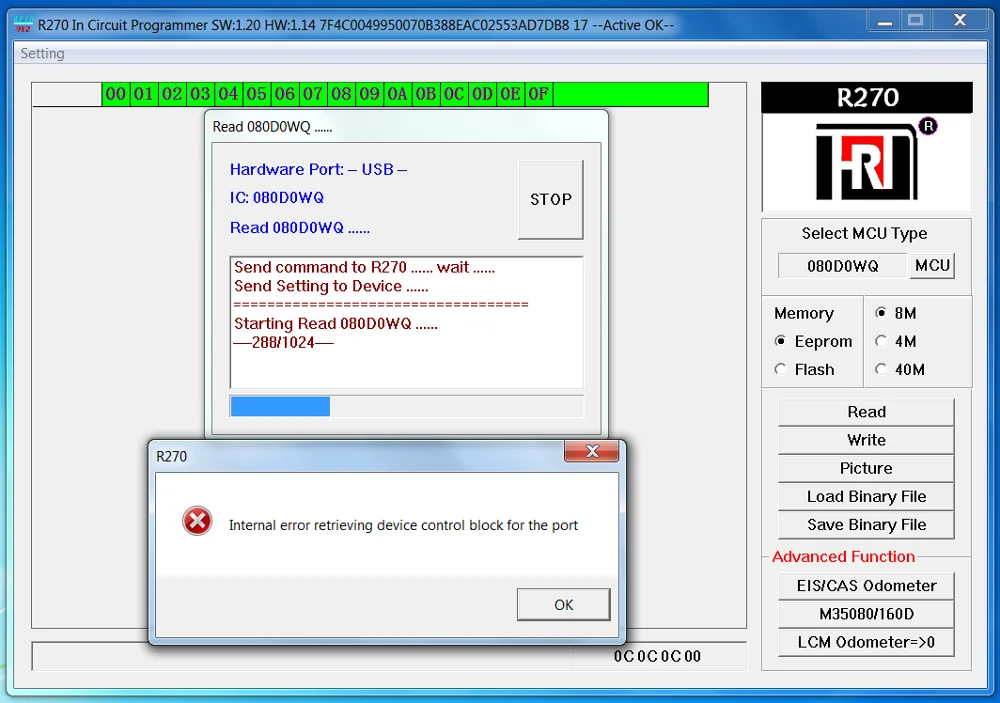
Task: Click the red error icon in dialog
Action: pos(198,521)
